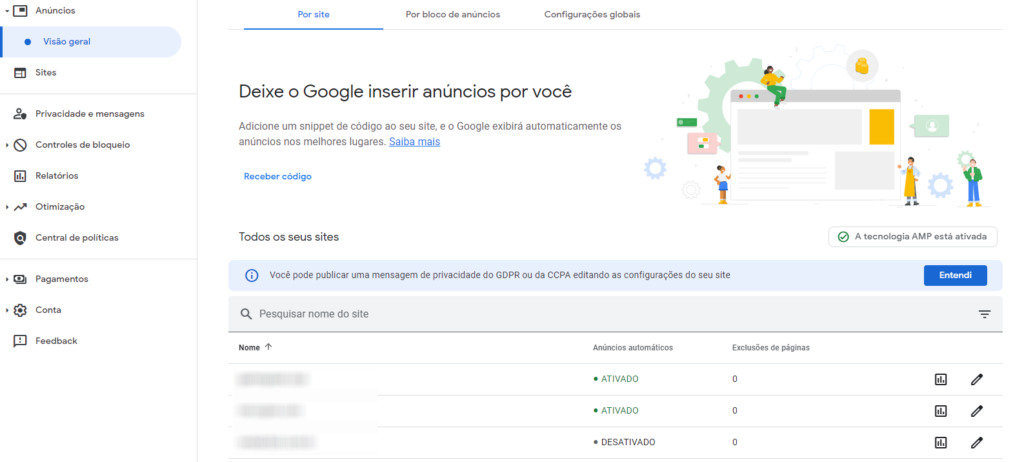
Task: Click the Pagamentos money icon
Action: (x=20, y=279)
